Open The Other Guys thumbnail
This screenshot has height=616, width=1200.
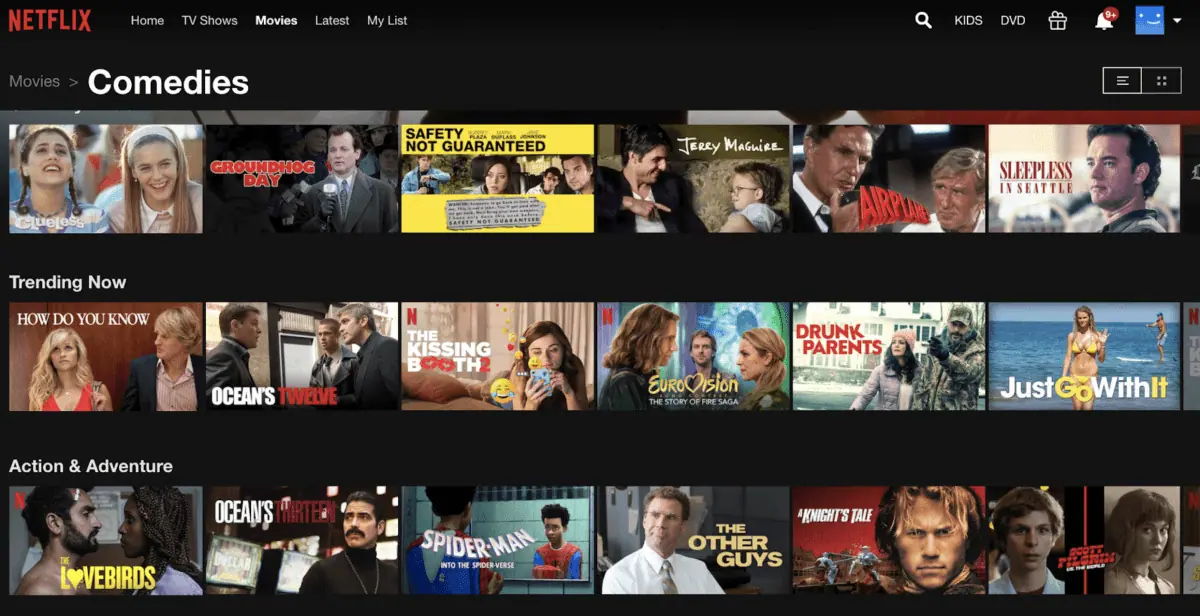pyautogui.click(x=694, y=541)
